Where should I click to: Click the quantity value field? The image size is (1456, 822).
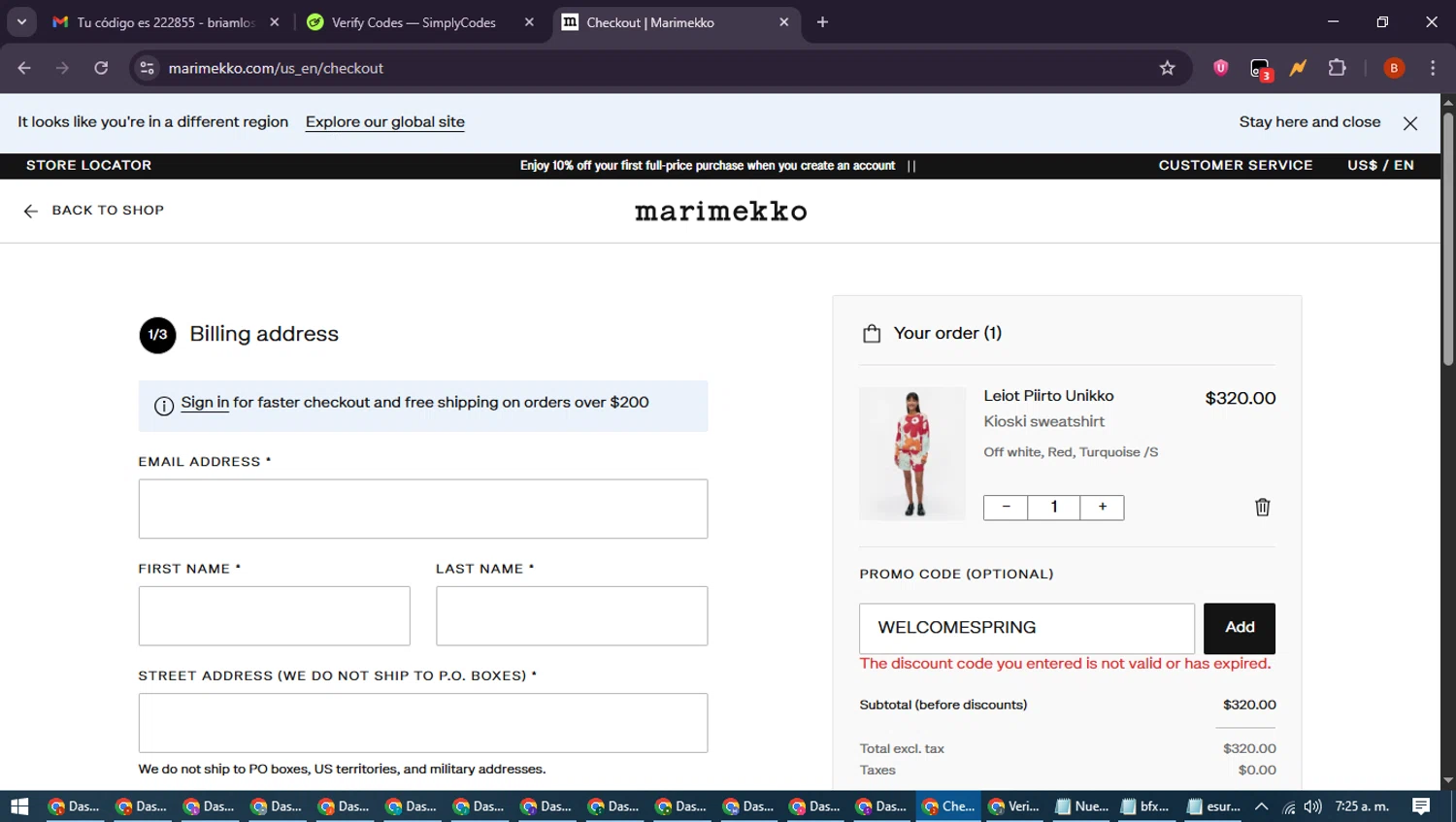1054,508
